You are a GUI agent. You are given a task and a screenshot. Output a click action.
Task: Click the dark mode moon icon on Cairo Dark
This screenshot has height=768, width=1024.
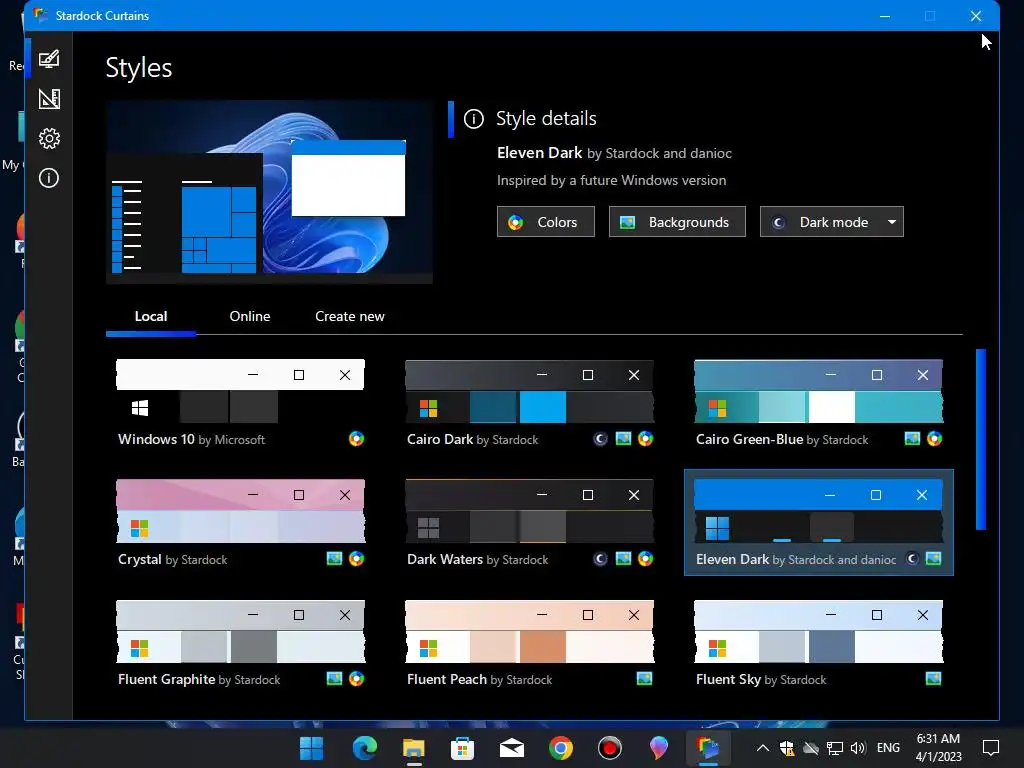click(600, 439)
